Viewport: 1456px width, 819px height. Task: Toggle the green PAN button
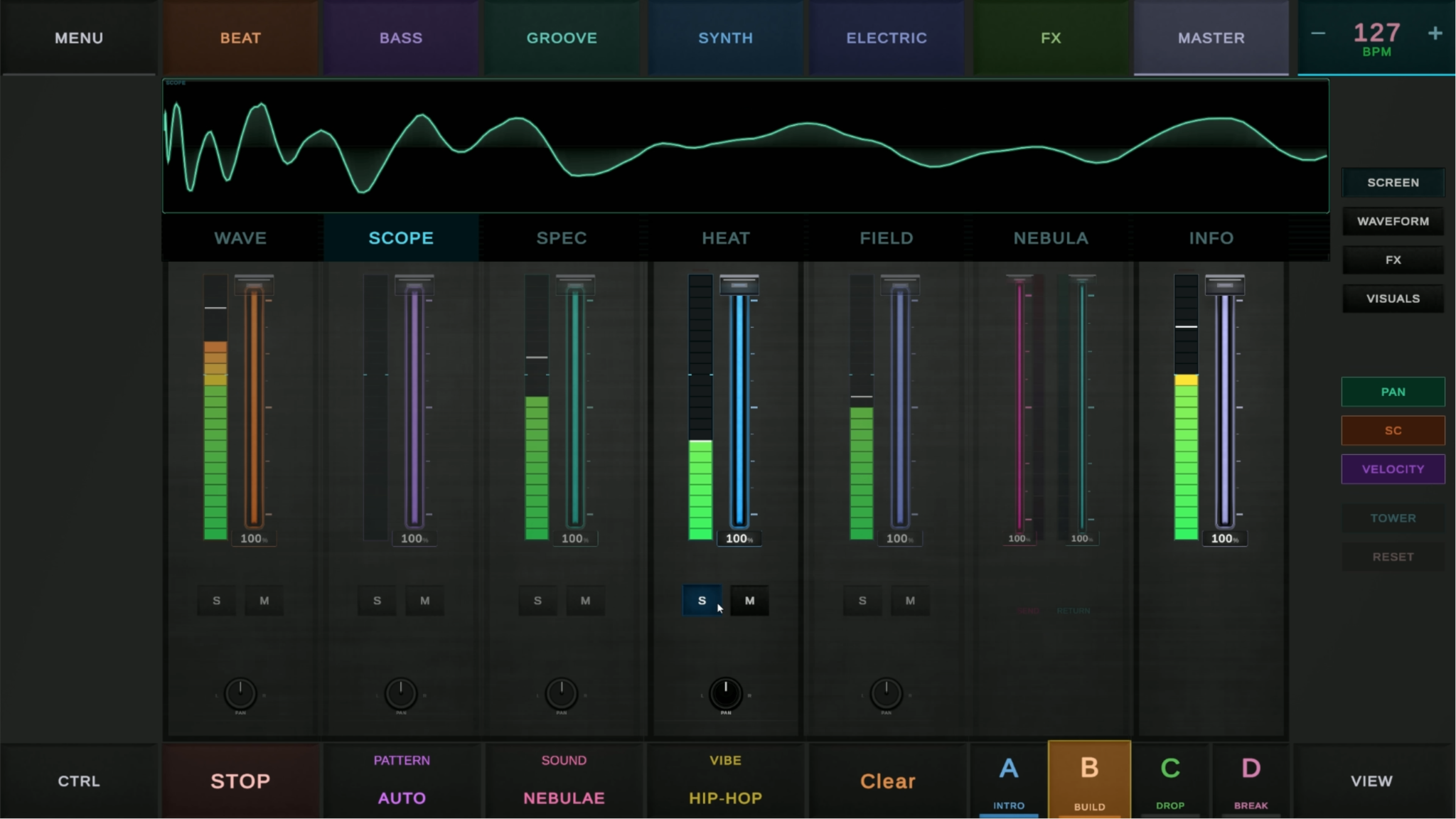click(x=1393, y=392)
